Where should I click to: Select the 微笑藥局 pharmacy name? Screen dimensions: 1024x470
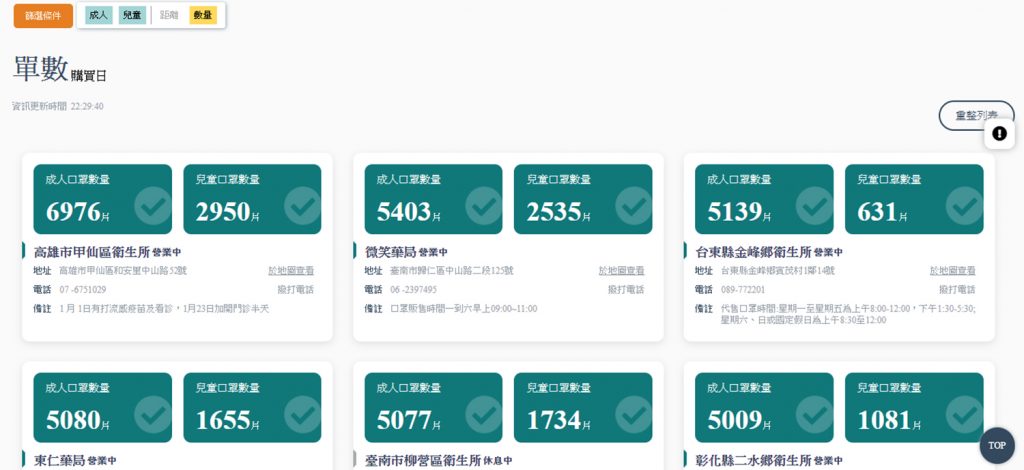[390, 252]
